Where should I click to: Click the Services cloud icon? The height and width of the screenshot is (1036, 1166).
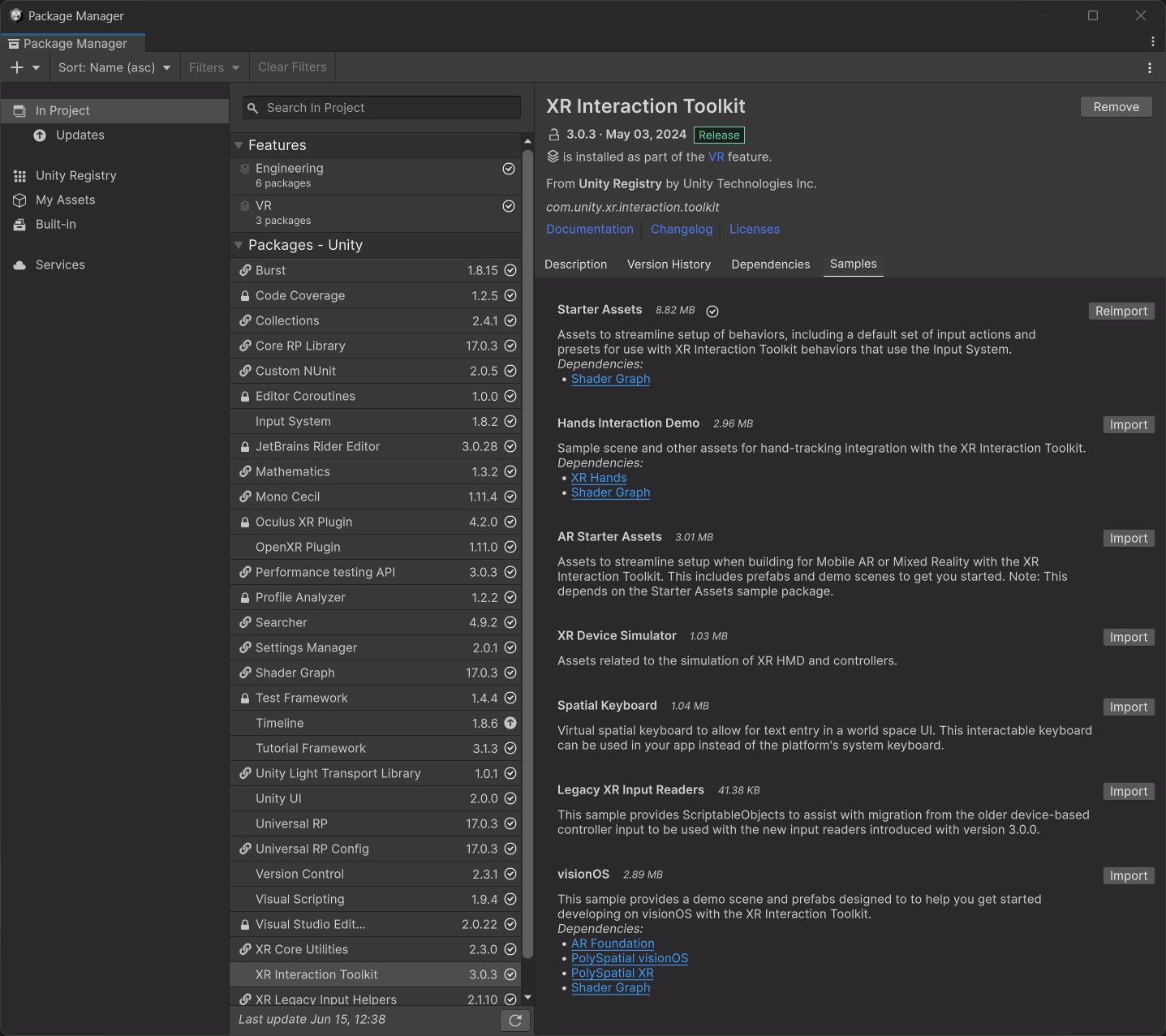(19, 265)
